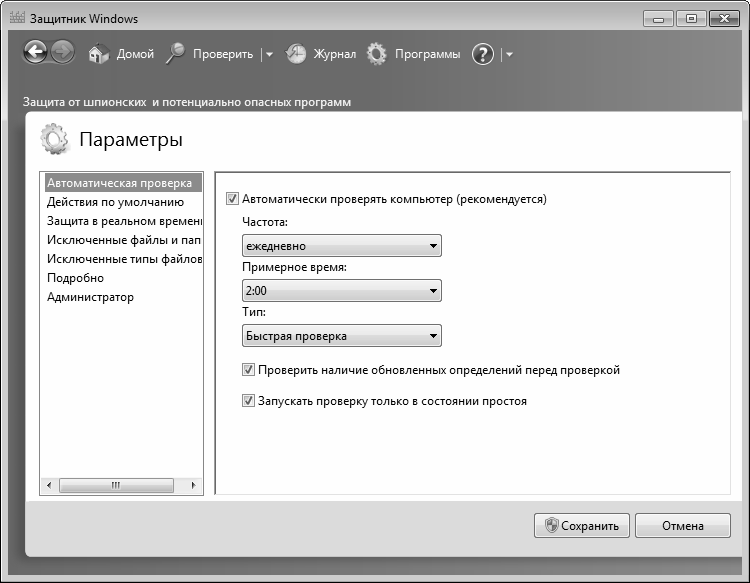The height and width of the screenshot is (583, 750).
Task: Click the Сохранить button
Action: 582,526
